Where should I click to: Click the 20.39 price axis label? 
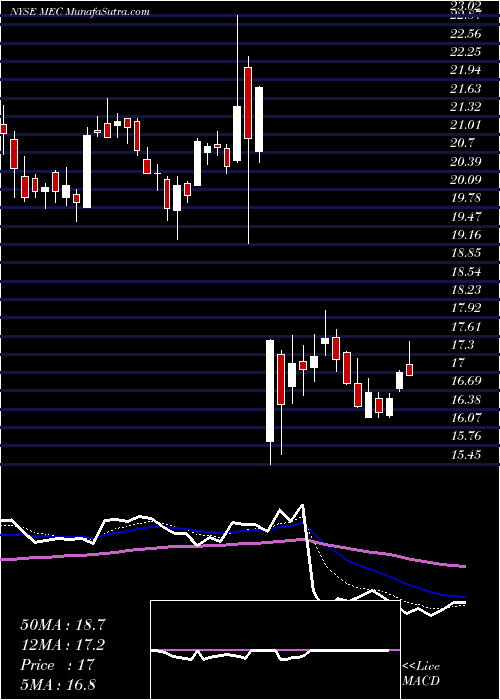coord(466,162)
